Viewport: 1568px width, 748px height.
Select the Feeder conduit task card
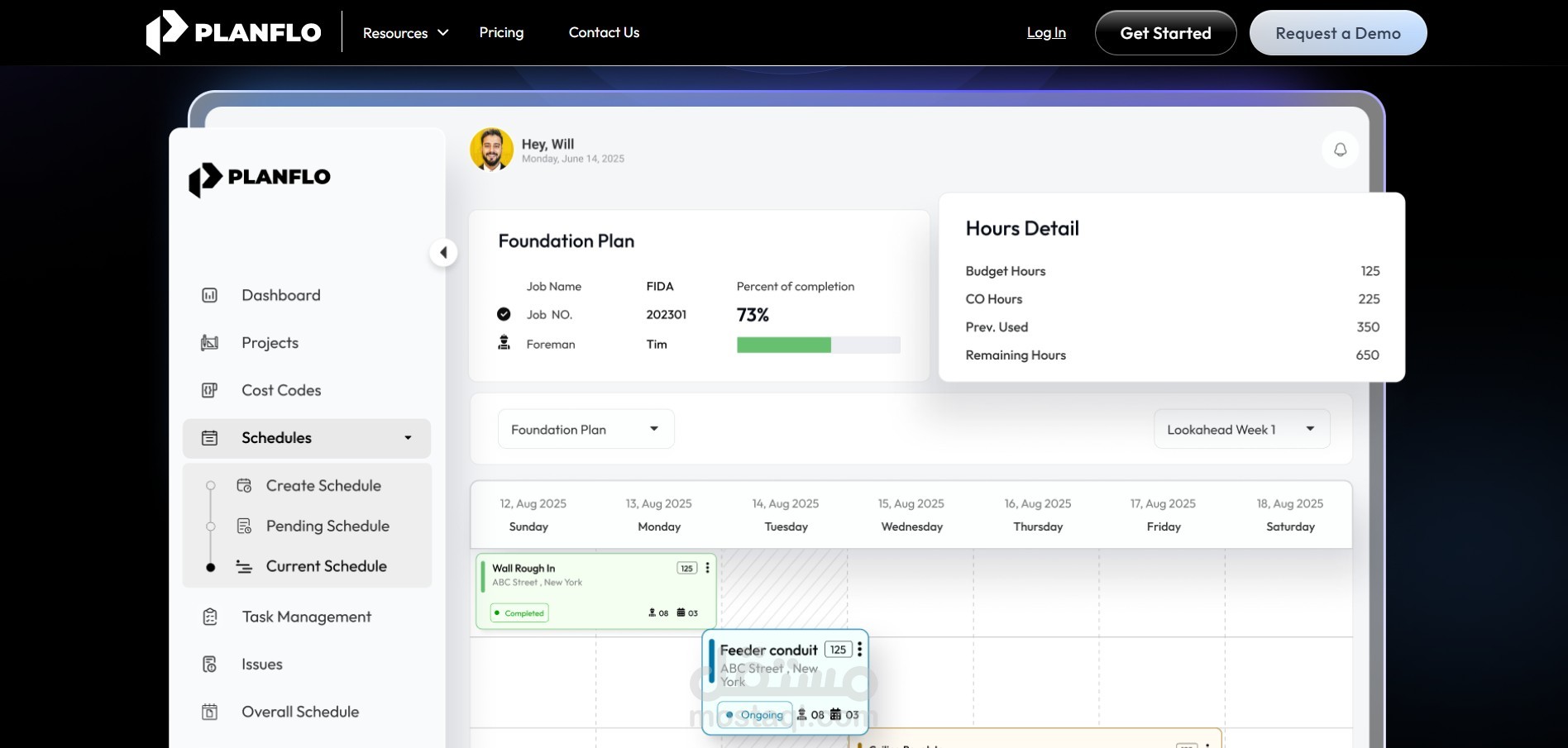(x=785, y=682)
